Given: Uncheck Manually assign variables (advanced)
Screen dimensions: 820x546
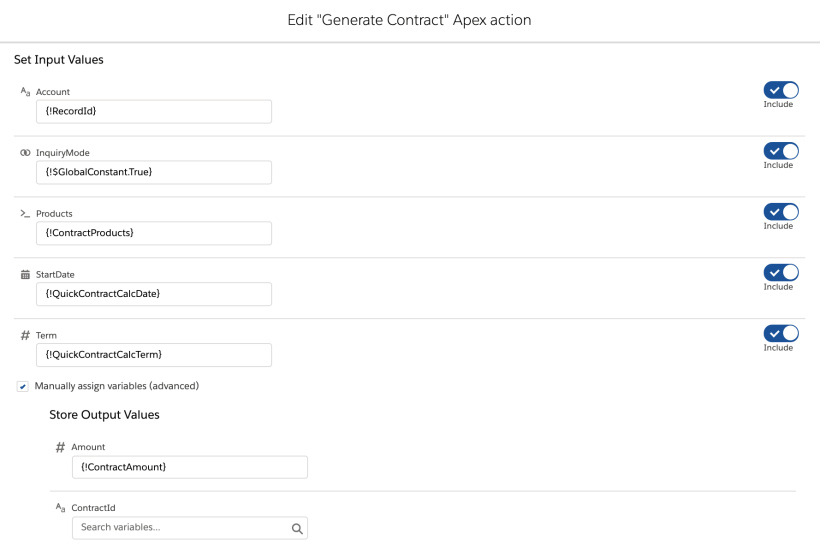Looking at the screenshot, I should tap(23, 386).
